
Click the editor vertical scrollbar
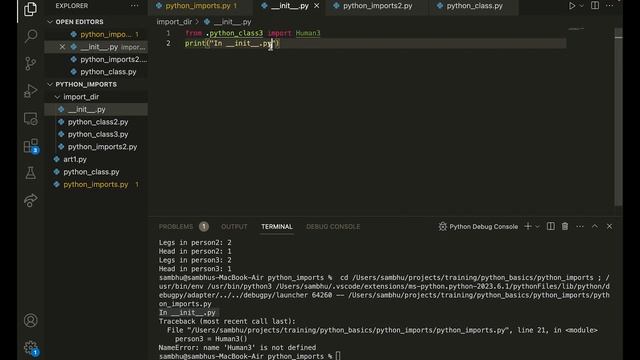618,117
